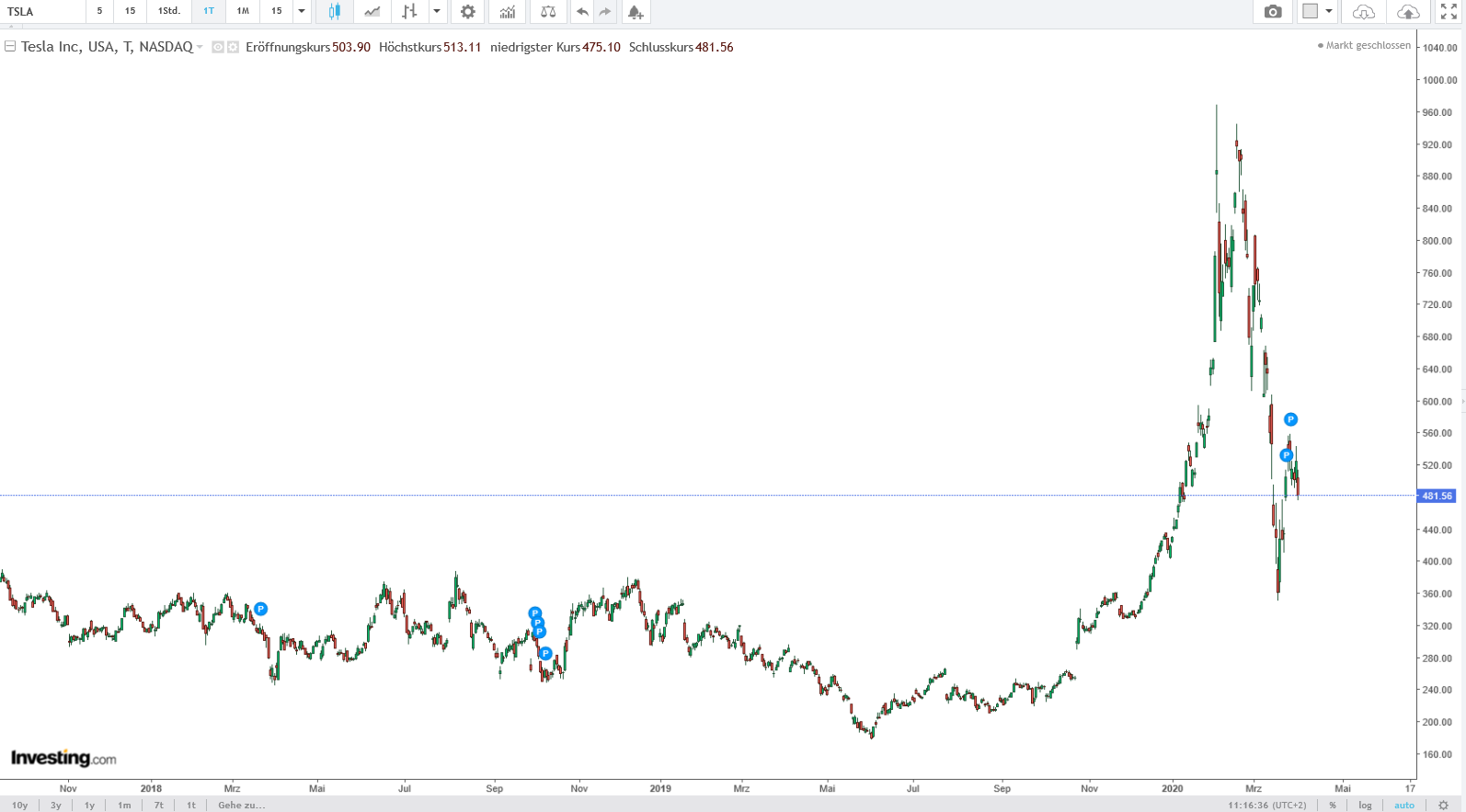Open axis settings gear in bottom-right corner
The image size is (1466, 812).
coord(1443,805)
